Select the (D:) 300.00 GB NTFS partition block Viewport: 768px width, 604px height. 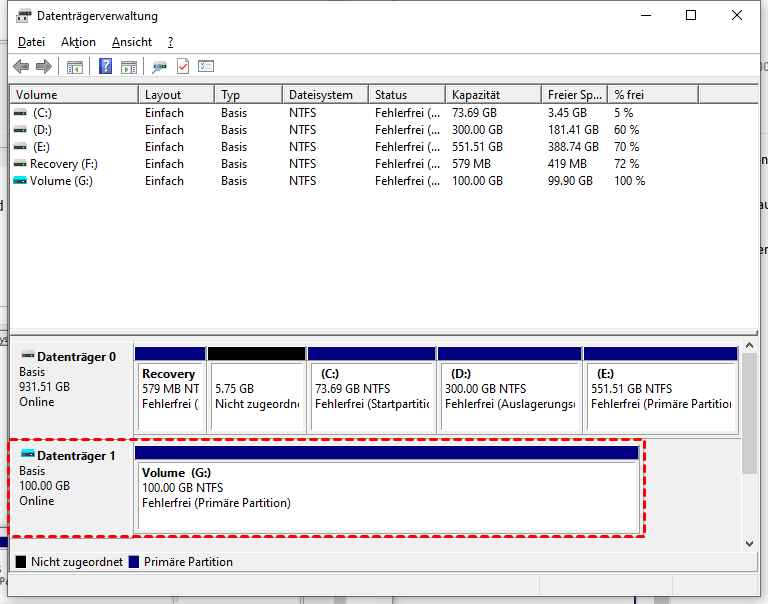point(509,390)
